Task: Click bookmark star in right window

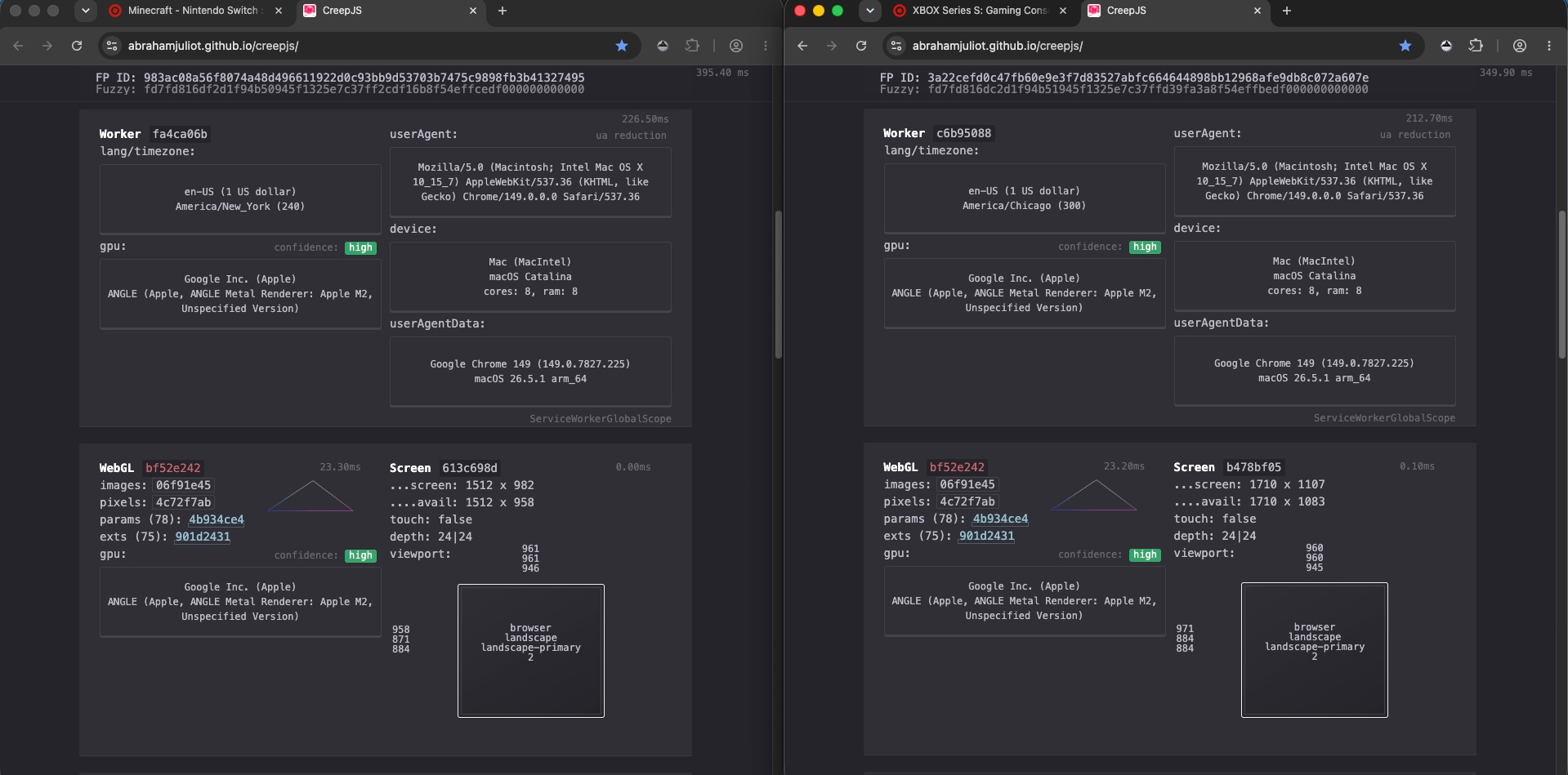Action: point(1405,46)
